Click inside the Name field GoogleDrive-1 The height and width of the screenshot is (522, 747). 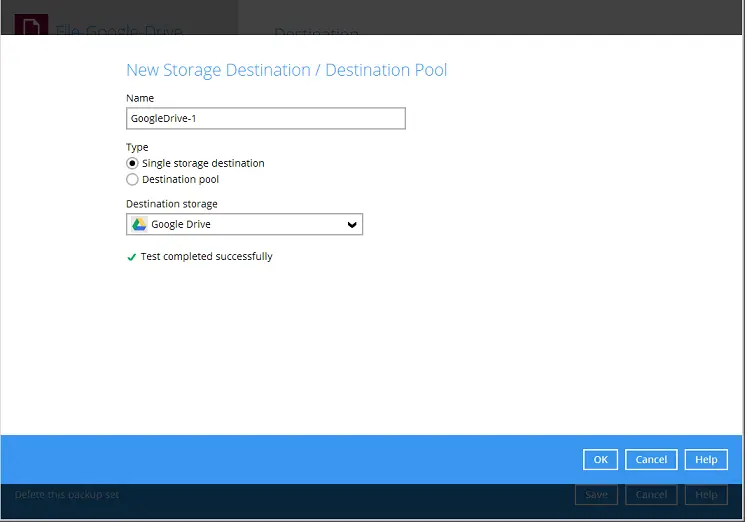(x=265, y=118)
